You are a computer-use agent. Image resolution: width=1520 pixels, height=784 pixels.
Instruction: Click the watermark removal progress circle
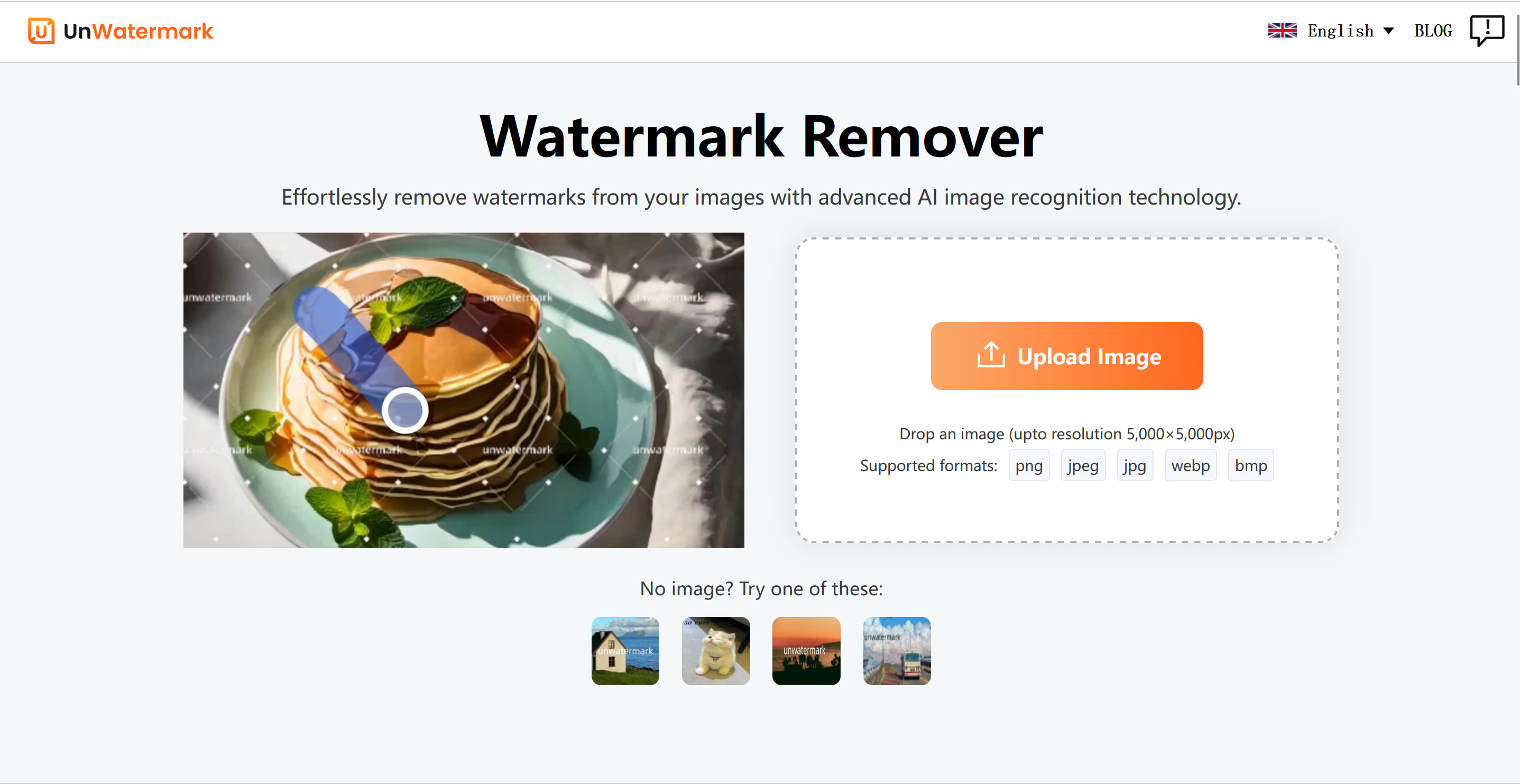(404, 407)
